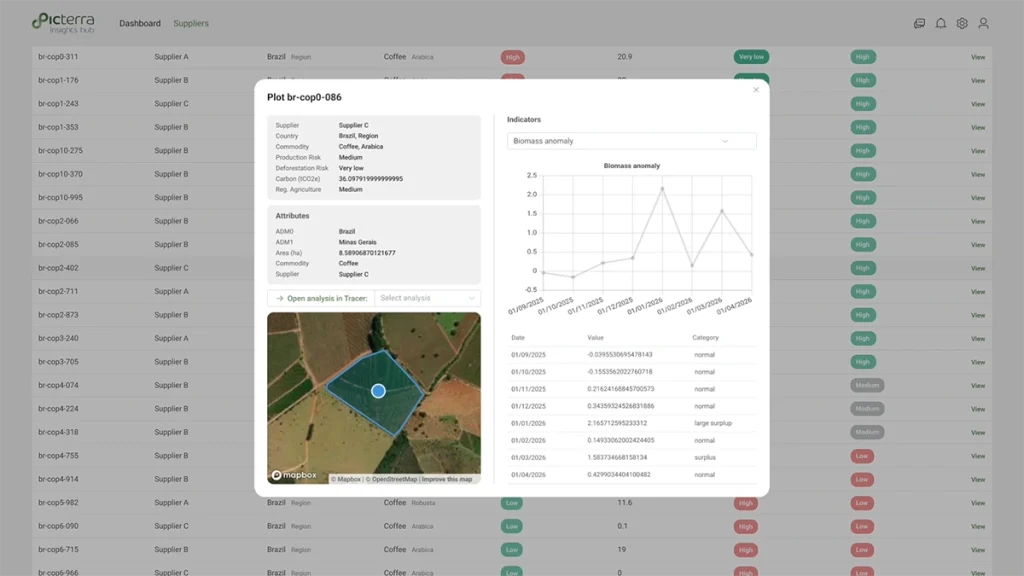Click the value 11.6 in br-cop5-982 row
The width and height of the screenshot is (1024, 576).
click(624, 503)
